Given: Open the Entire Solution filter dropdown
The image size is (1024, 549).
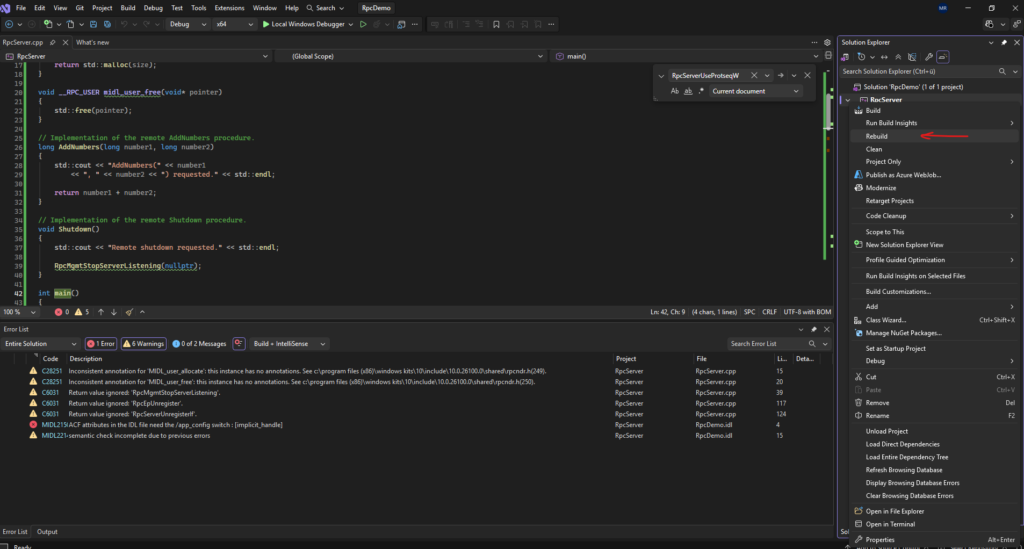Looking at the screenshot, I should pos(40,343).
